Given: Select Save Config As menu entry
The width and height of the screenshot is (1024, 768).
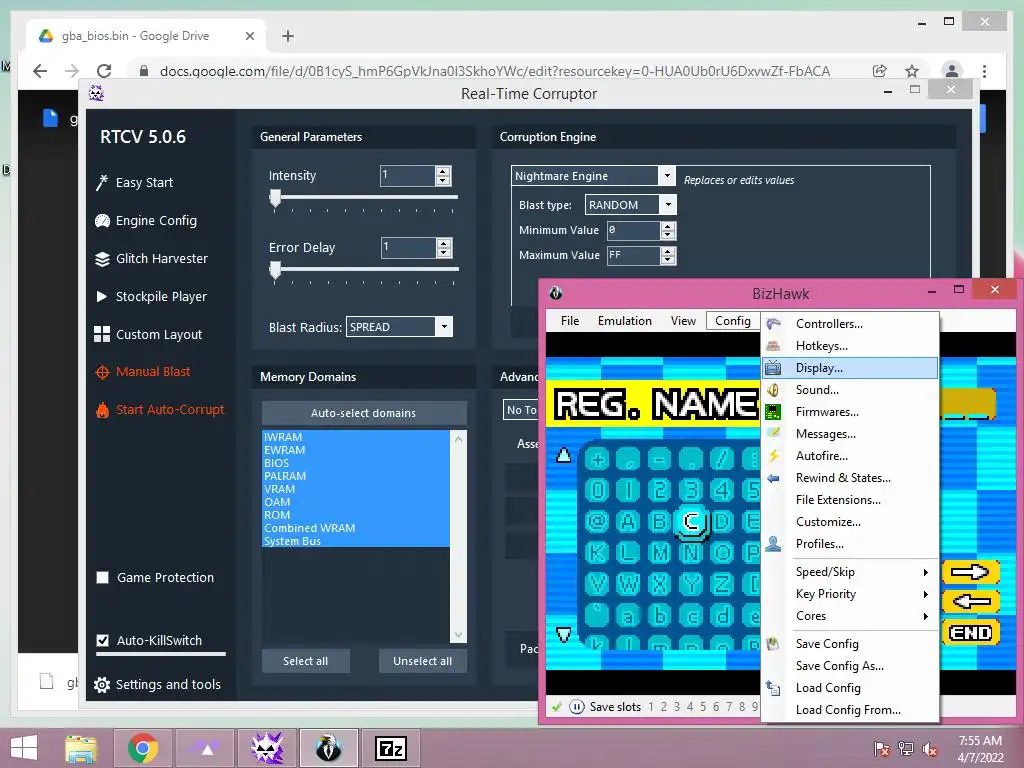Looking at the screenshot, I should [850, 666].
